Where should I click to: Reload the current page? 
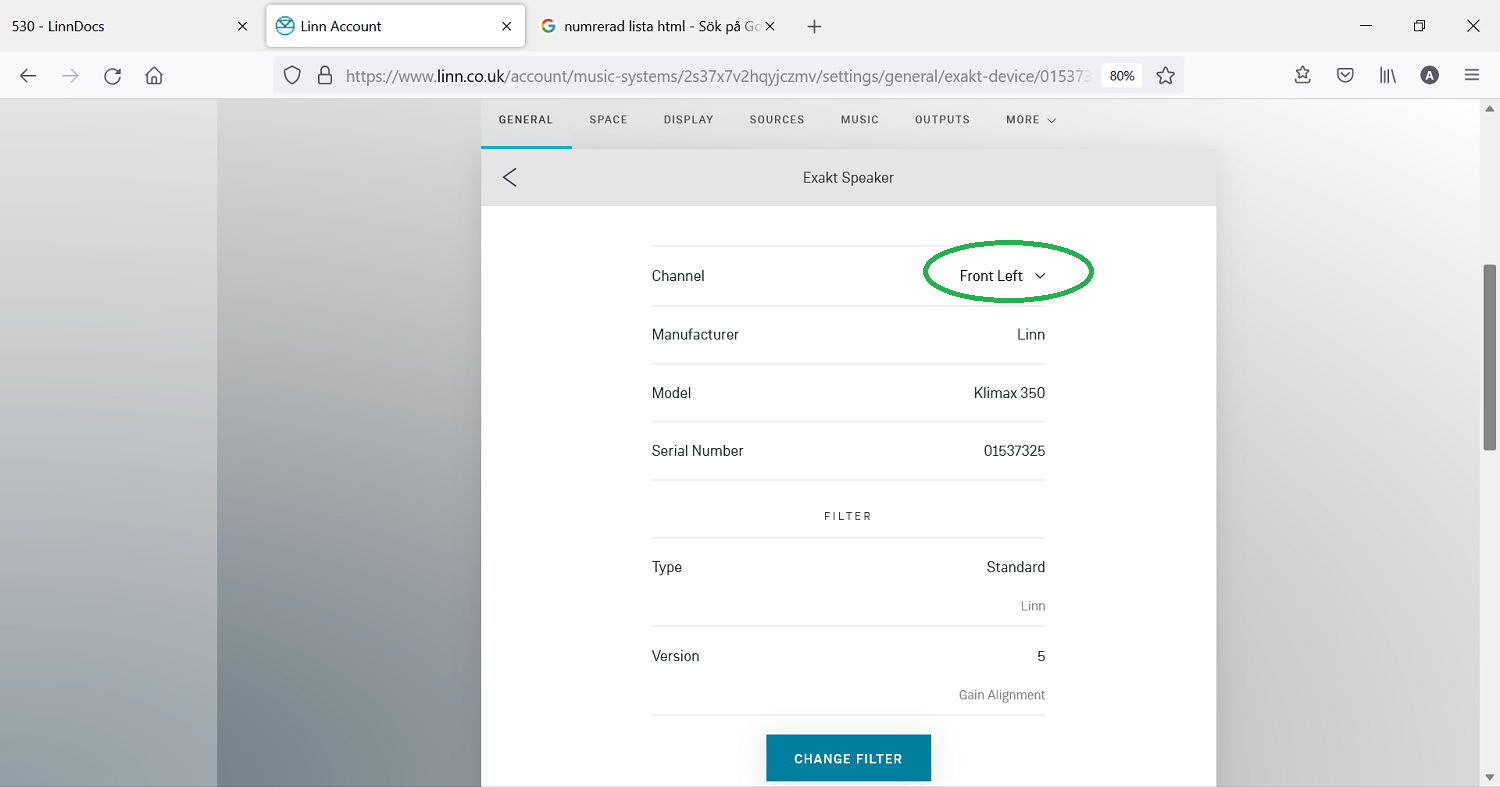(112, 75)
